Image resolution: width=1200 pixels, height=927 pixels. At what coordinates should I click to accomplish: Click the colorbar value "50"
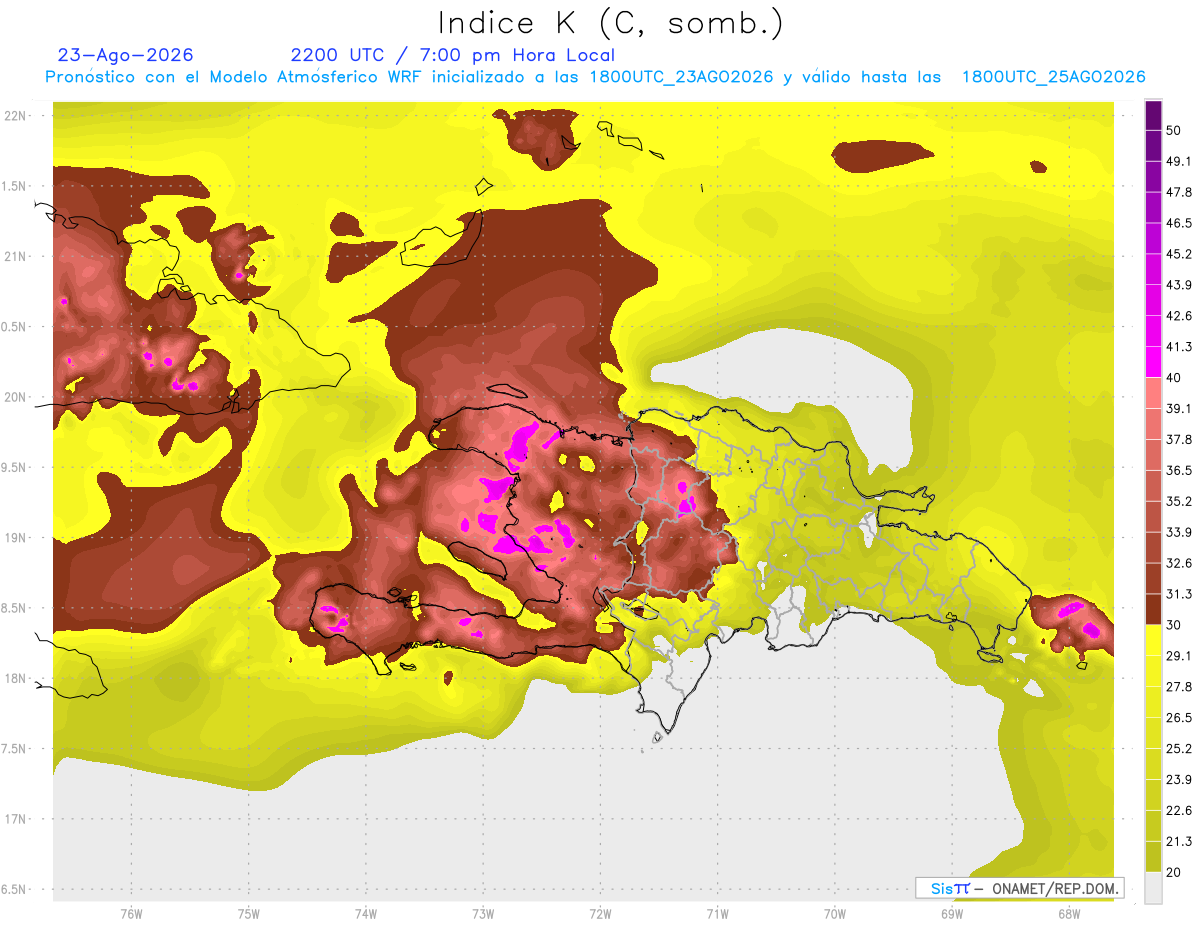[1174, 130]
